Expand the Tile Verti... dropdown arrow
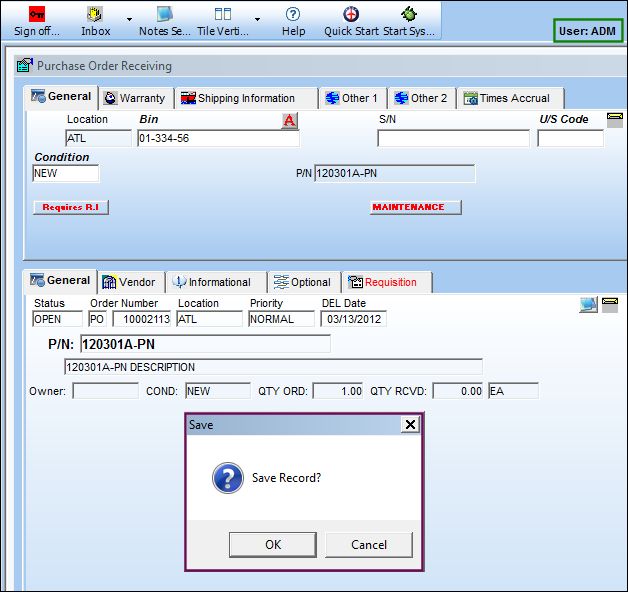628x592 pixels. click(x=258, y=19)
